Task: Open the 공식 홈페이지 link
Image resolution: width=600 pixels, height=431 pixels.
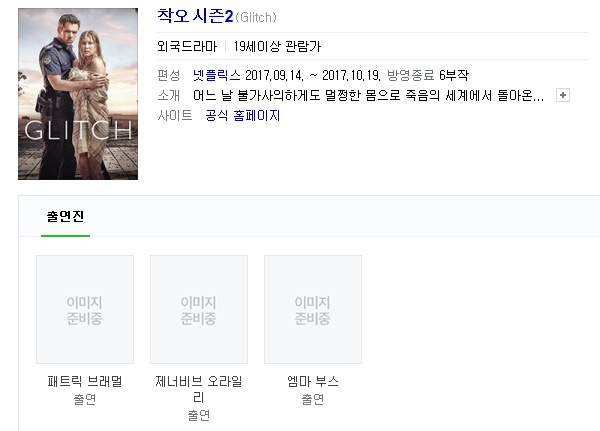Action: coord(243,115)
